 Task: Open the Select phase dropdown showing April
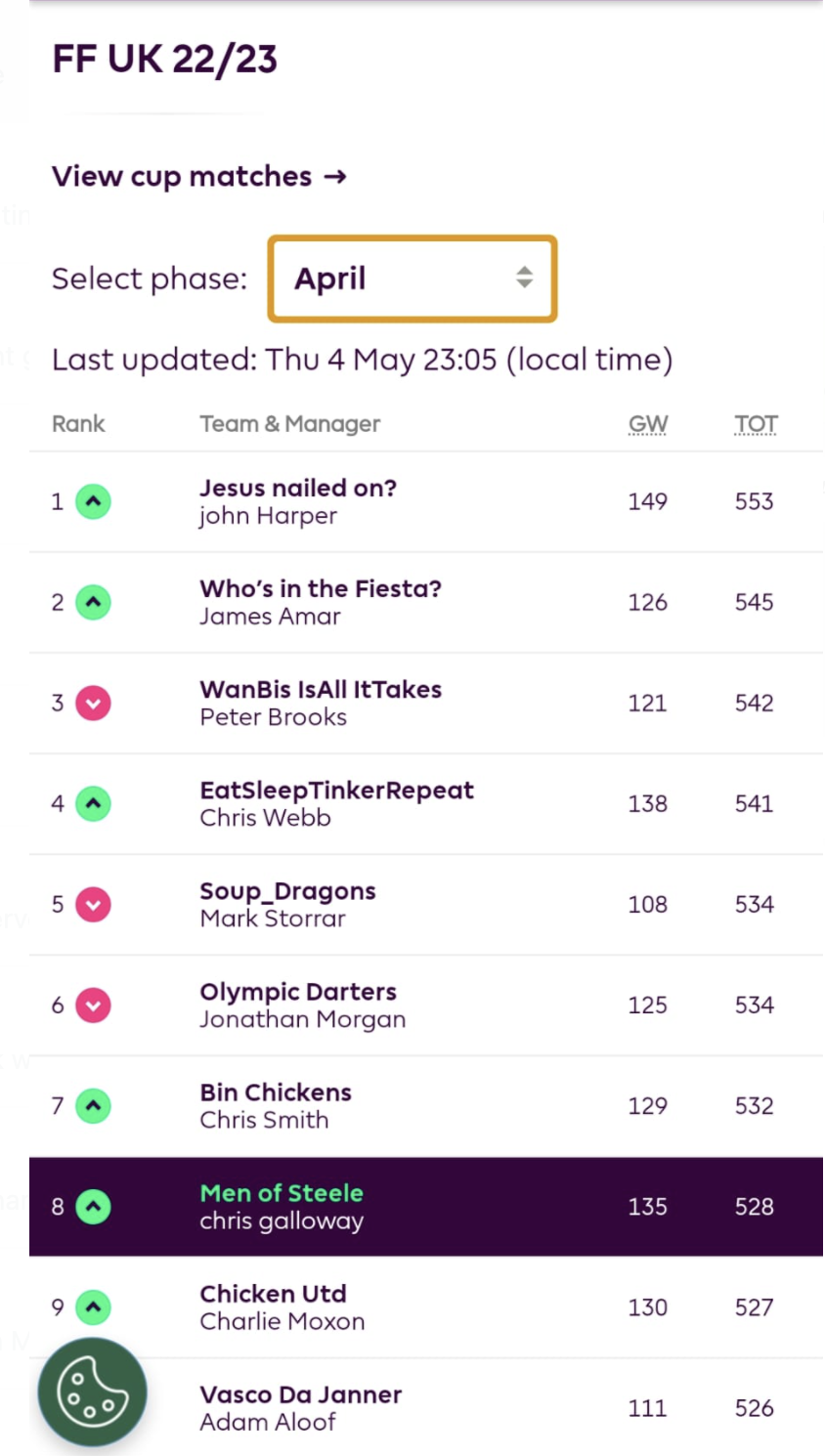[412, 278]
